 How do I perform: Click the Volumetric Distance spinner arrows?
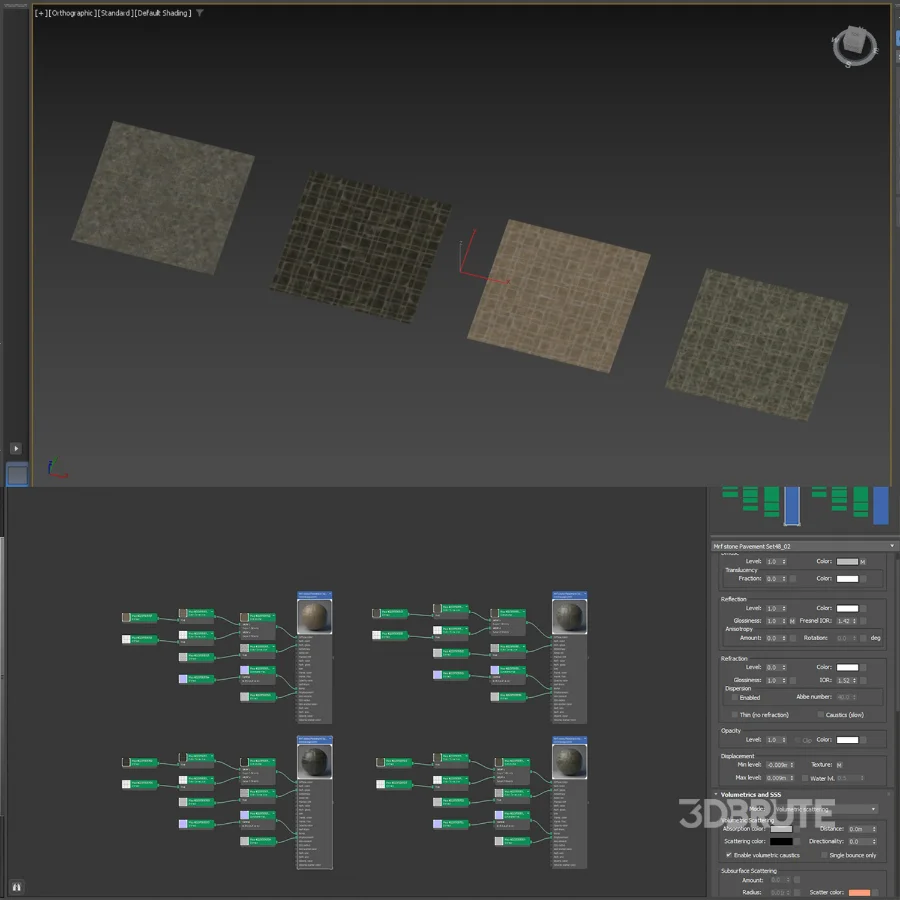874,829
